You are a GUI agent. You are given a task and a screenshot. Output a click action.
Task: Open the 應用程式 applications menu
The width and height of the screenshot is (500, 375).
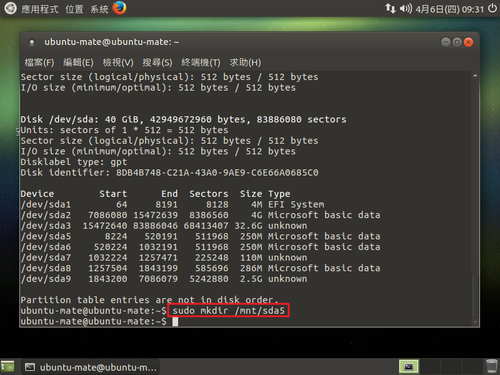(x=40, y=9)
